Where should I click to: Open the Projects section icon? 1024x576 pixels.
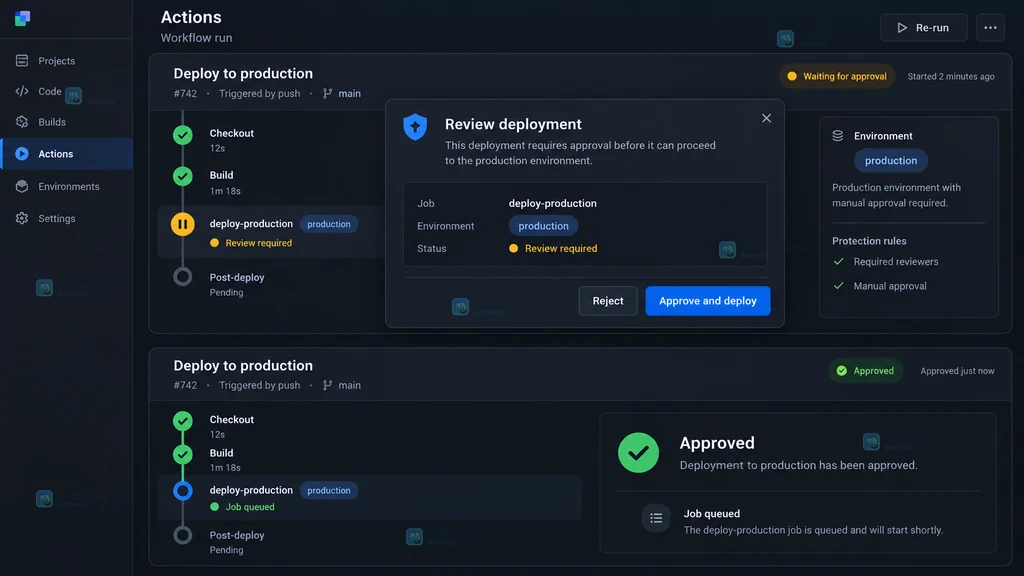click(22, 61)
